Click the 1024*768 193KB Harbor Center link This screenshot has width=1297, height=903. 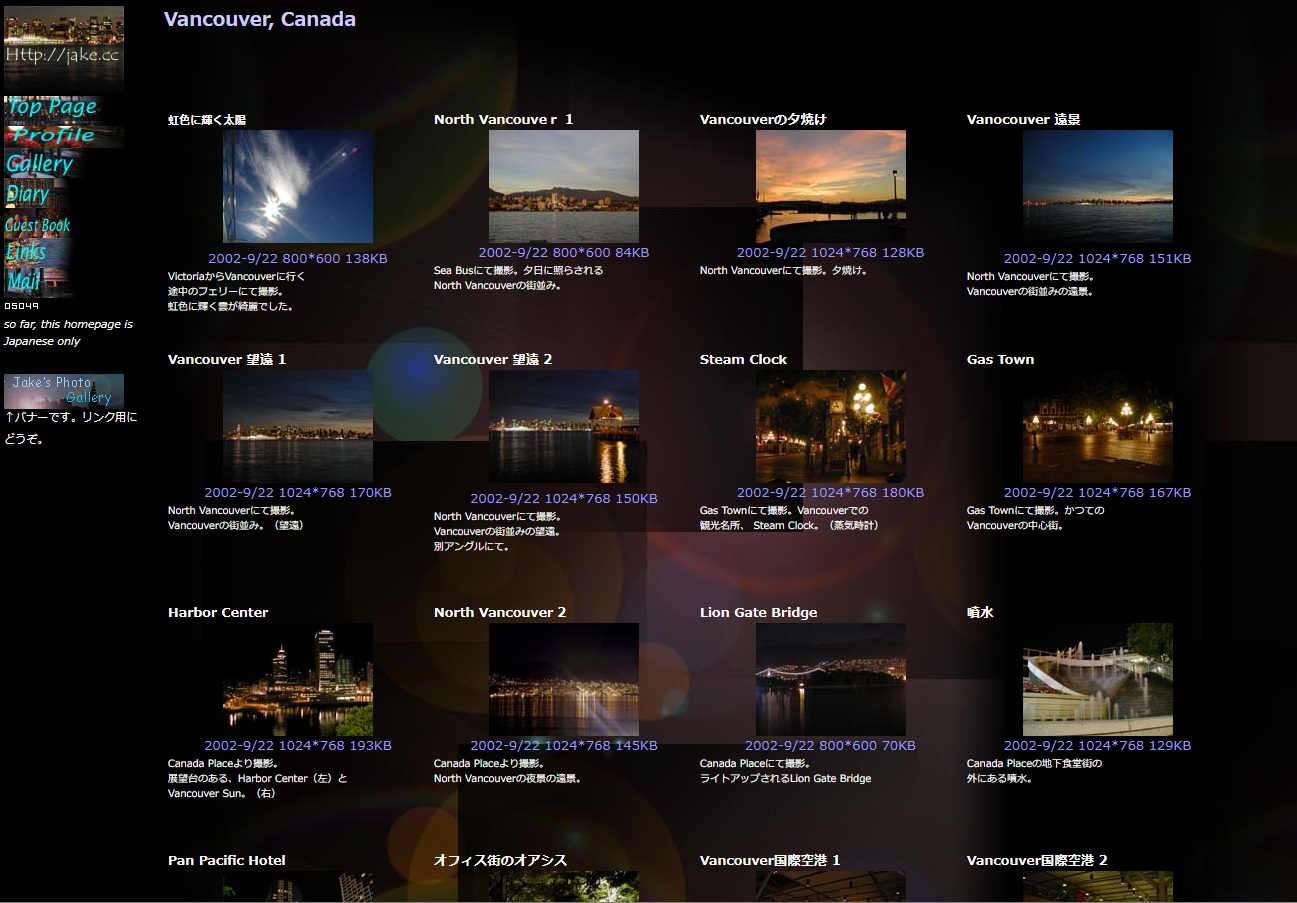(x=298, y=745)
